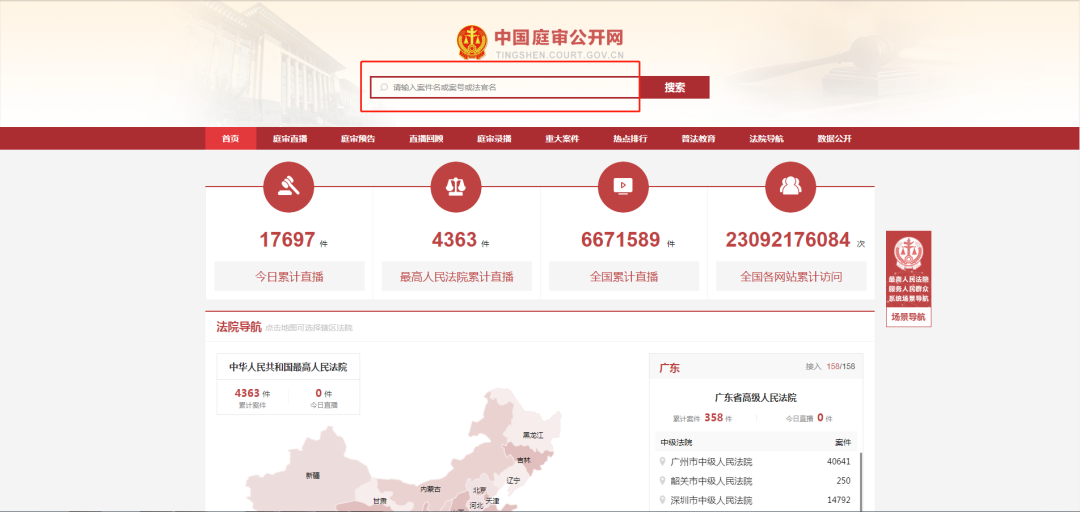Click the 接入 158/158 counter
The height and width of the screenshot is (512, 1080).
click(x=830, y=367)
